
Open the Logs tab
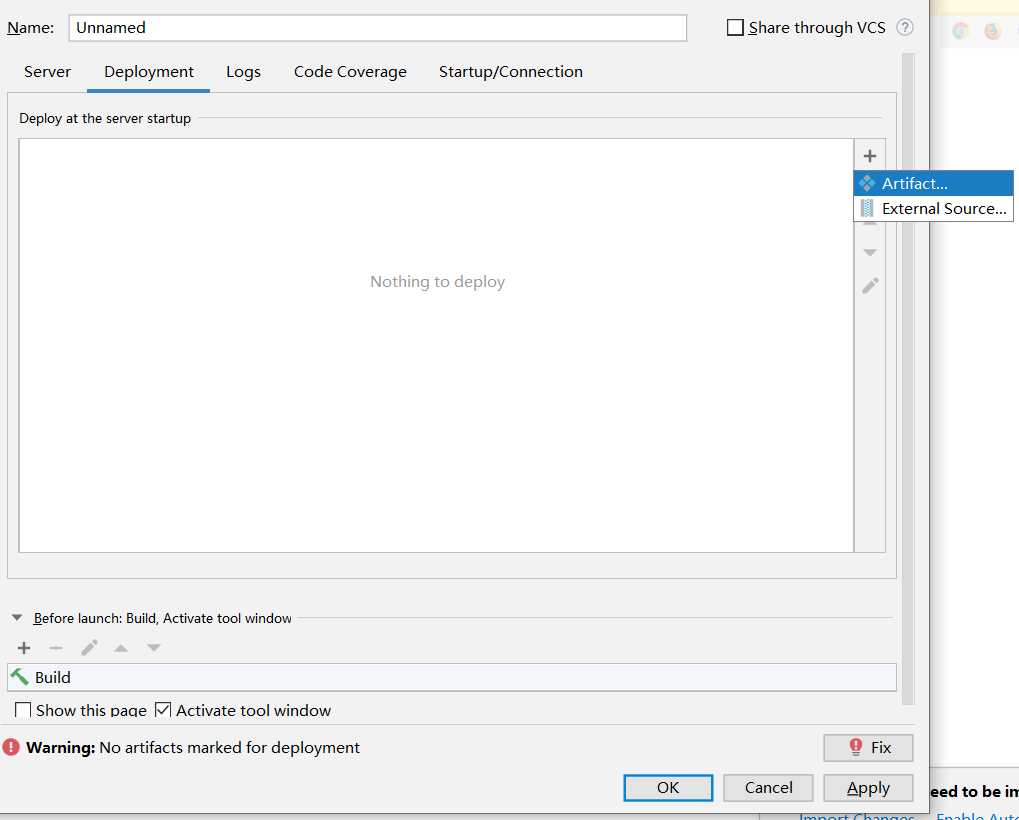pos(243,71)
